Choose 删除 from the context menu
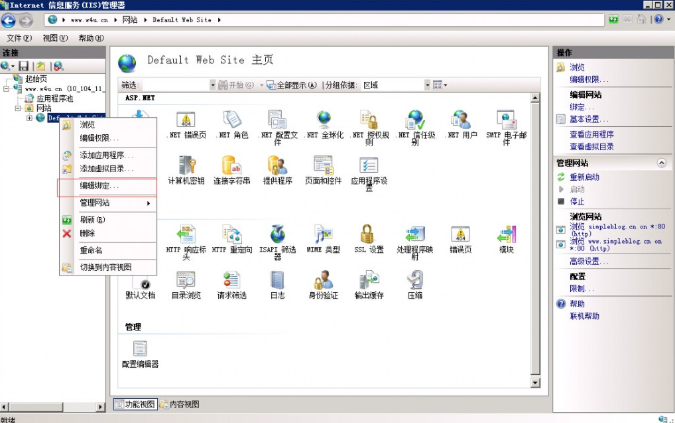The image size is (675, 423). (107, 233)
